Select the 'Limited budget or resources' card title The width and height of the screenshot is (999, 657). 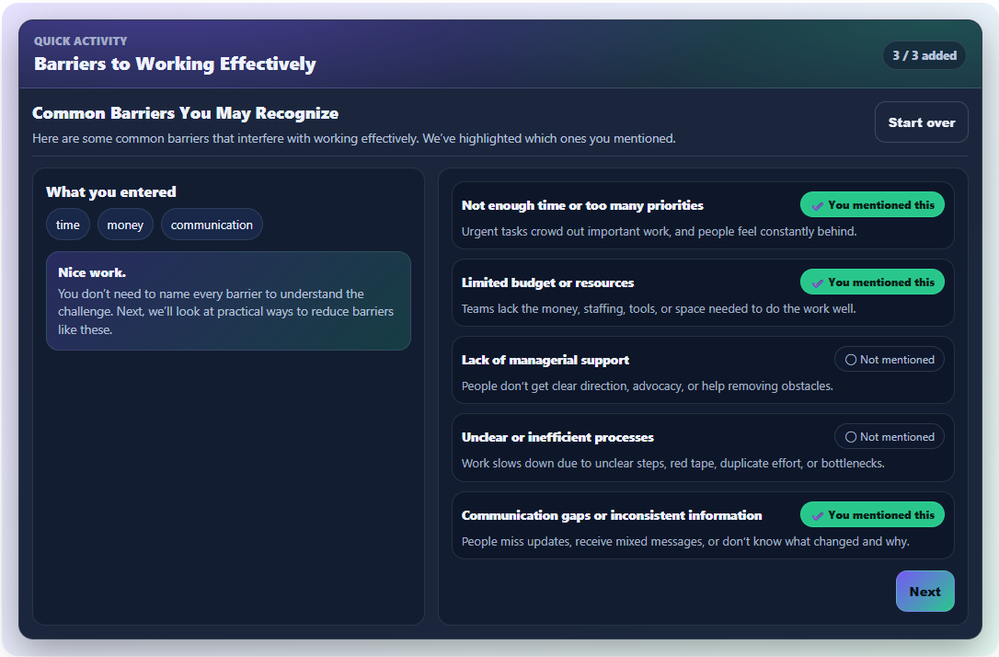click(x=547, y=283)
